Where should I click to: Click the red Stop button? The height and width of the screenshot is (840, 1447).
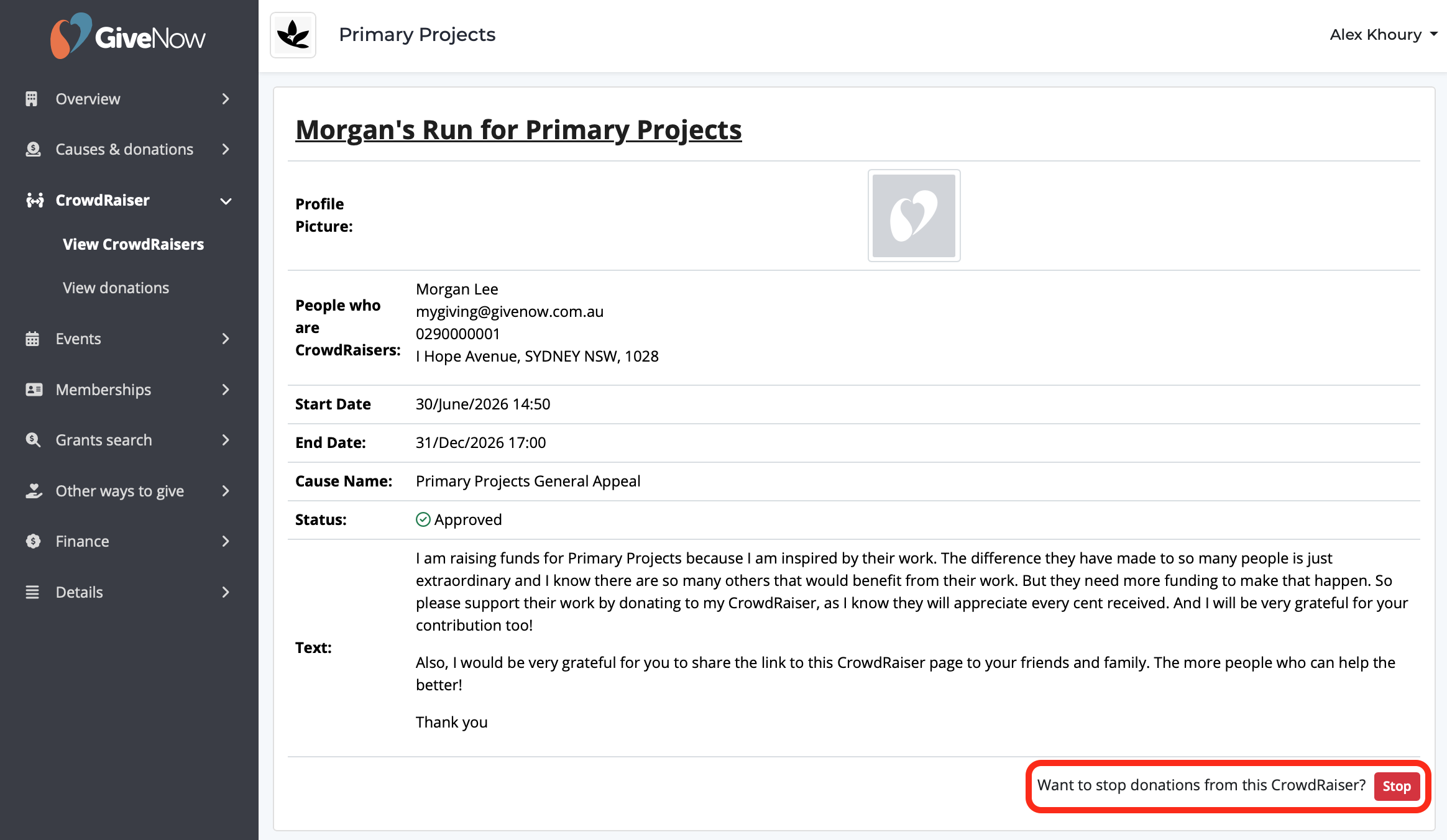point(1397,786)
